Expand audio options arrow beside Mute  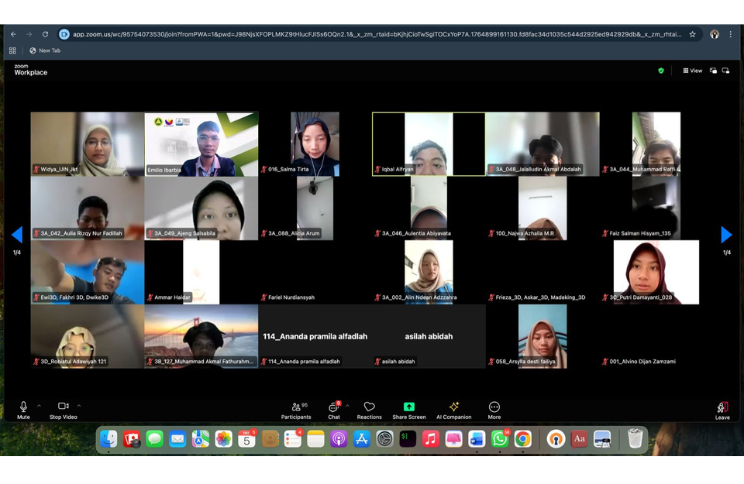pyautogui.click(x=39, y=406)
